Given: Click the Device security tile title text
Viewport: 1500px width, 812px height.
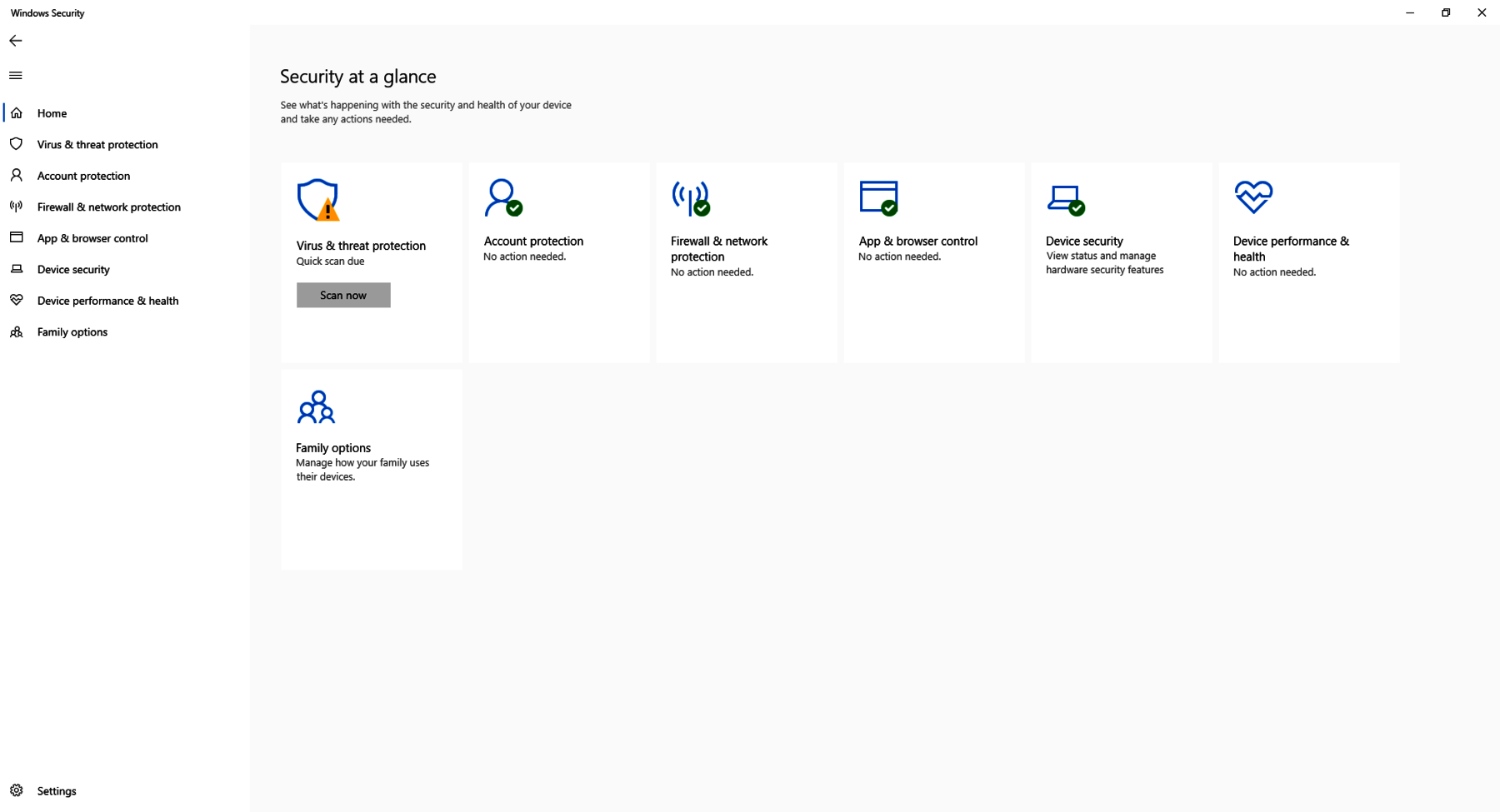Looking at the screenshot, I should click(1084, 241).
